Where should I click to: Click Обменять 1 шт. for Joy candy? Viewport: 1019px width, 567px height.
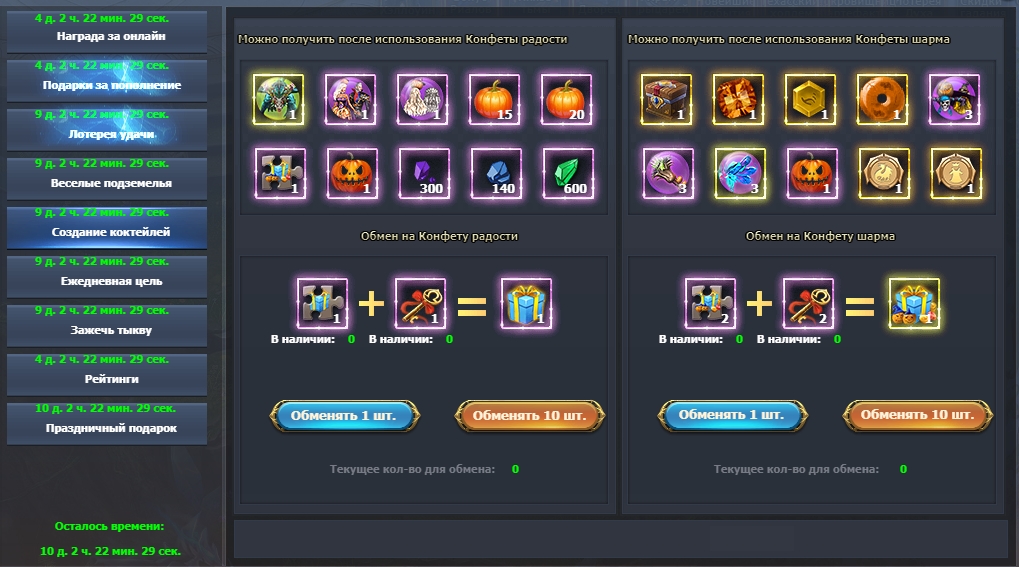344,415
